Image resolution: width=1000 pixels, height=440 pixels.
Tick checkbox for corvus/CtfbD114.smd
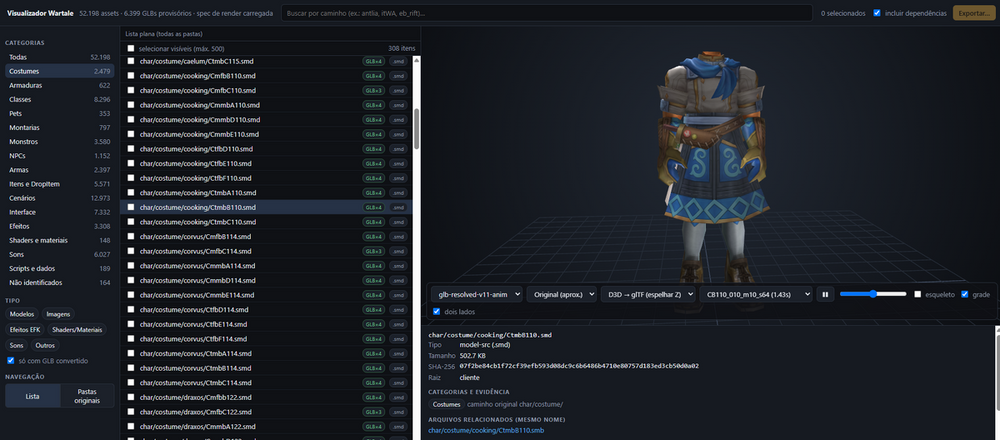coord(131,309)
